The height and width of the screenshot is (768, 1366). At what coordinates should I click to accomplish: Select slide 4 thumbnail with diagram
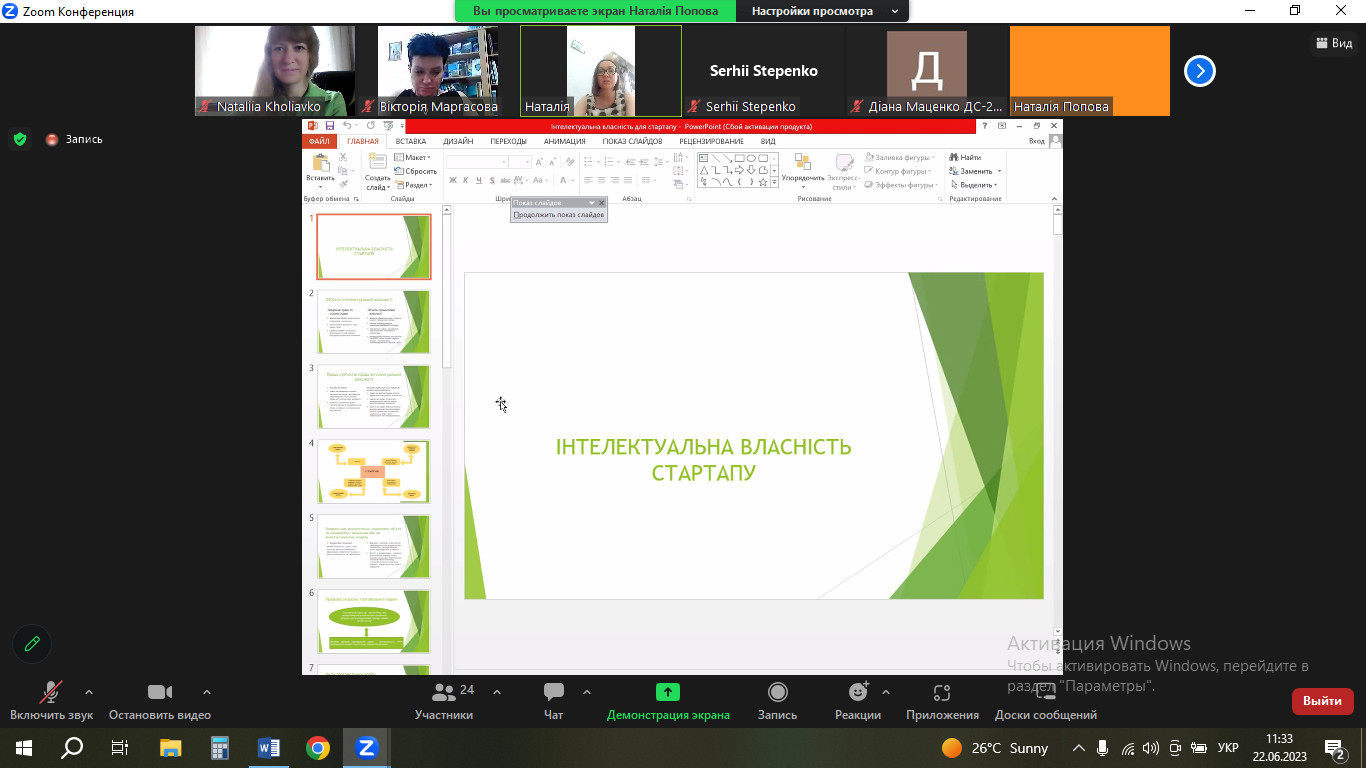click(x=373, y=471)
